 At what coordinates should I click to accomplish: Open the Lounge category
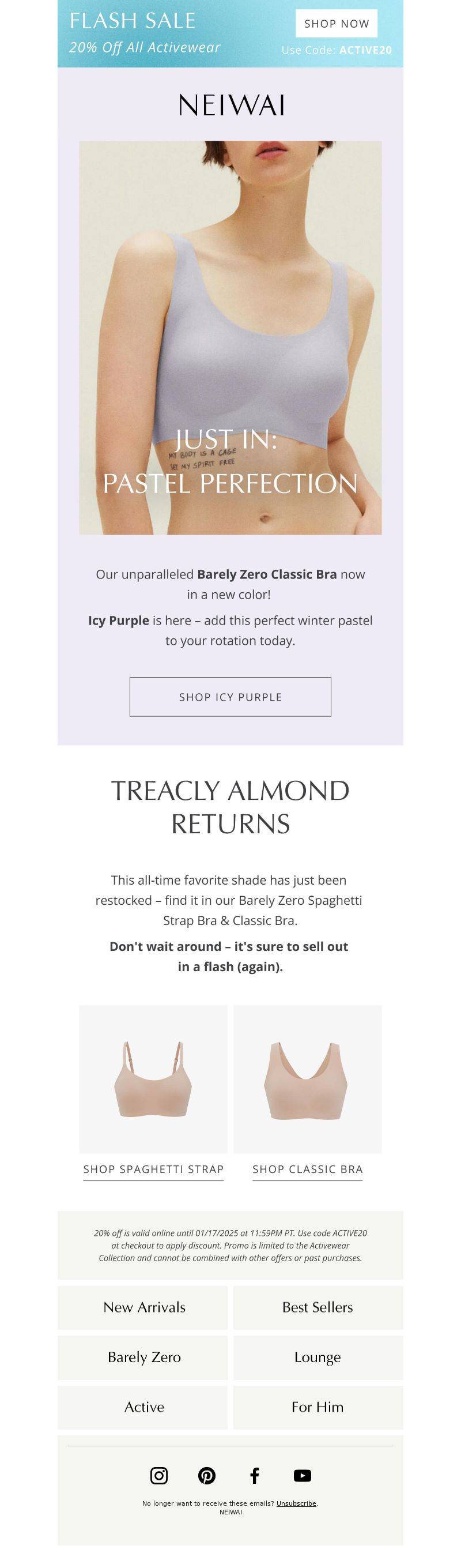tap(318, 1357)
